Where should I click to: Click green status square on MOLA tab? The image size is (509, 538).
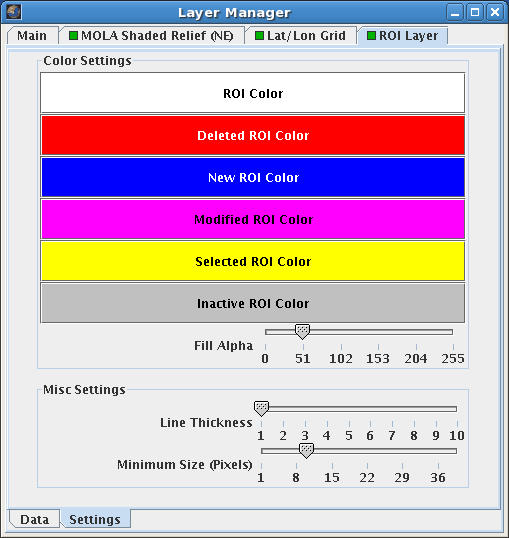[73, 35]
